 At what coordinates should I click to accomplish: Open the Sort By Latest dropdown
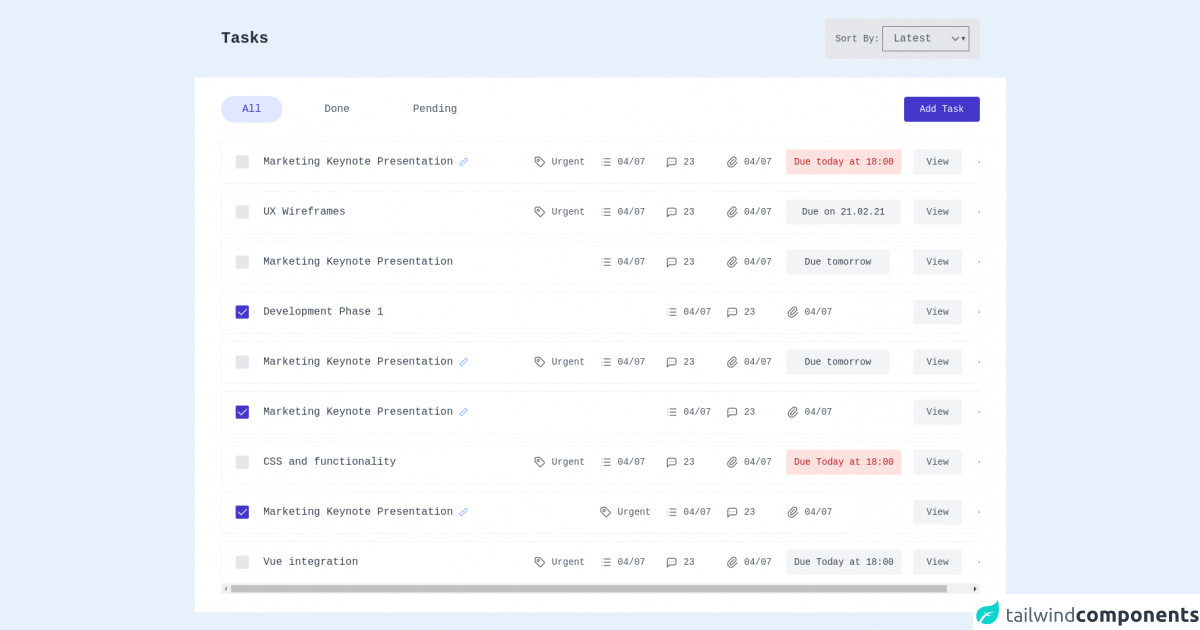point(926,38)
